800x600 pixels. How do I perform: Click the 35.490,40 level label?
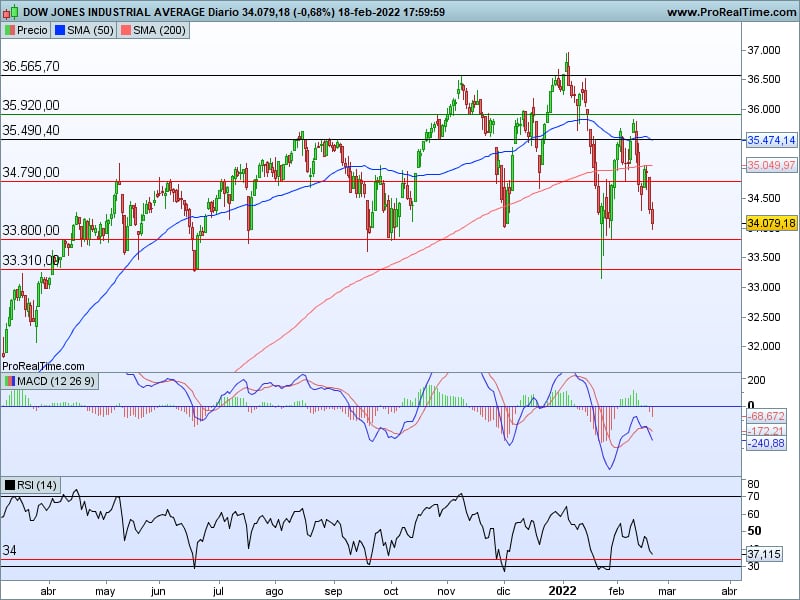[31, 130]
